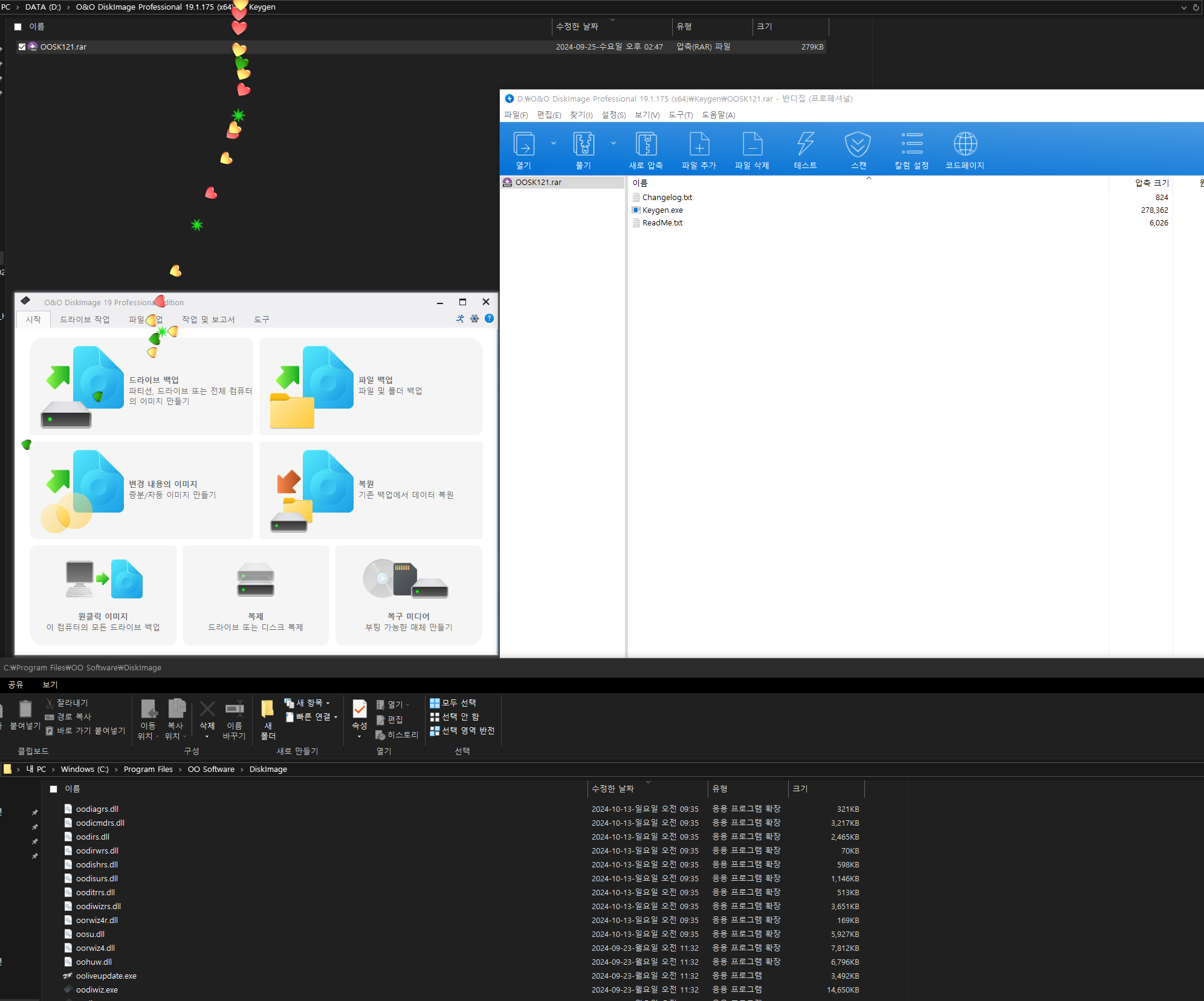Switch to DiskImage 도구 (Tools) tab

[x=262, y=320]
